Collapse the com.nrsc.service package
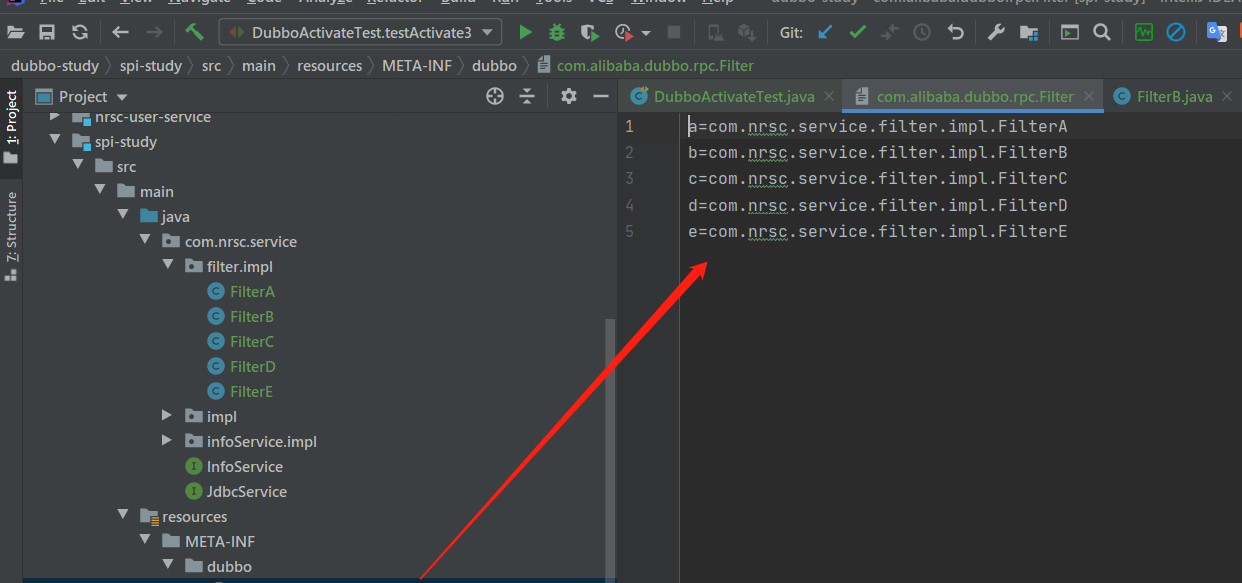1242x583 pixels. pyautogui.click(x=145, y=241)
